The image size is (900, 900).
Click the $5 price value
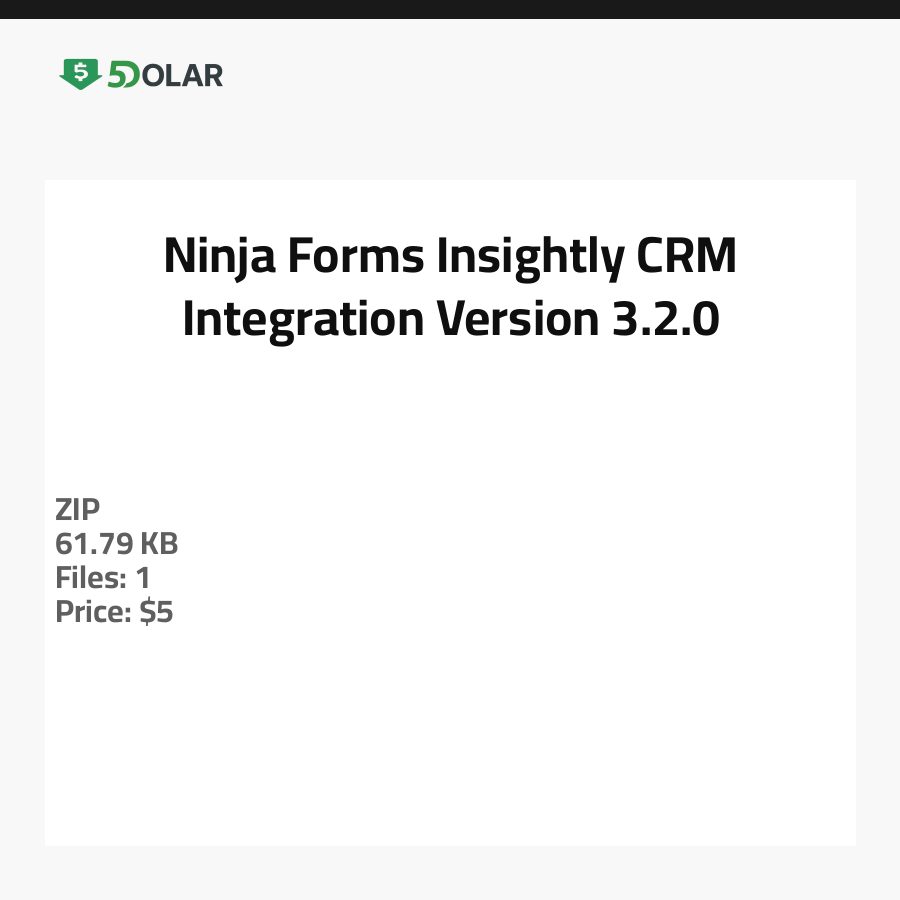(x=156, y=612)
